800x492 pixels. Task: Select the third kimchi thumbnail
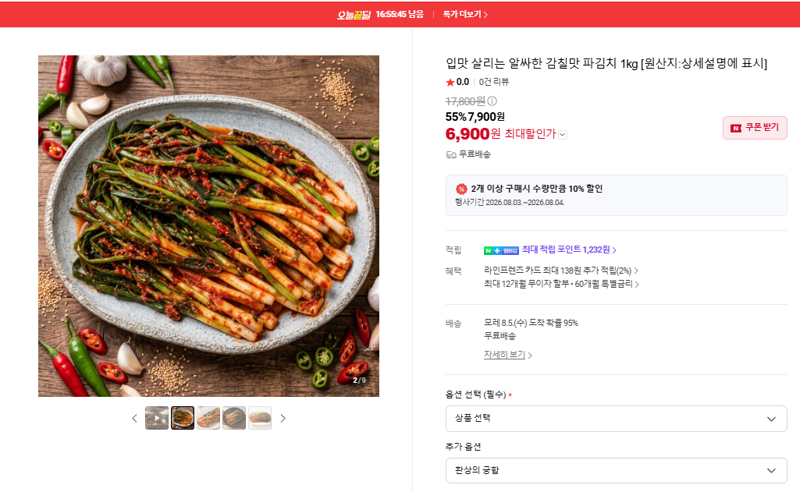pyautogui.click(x=208, y=418)
